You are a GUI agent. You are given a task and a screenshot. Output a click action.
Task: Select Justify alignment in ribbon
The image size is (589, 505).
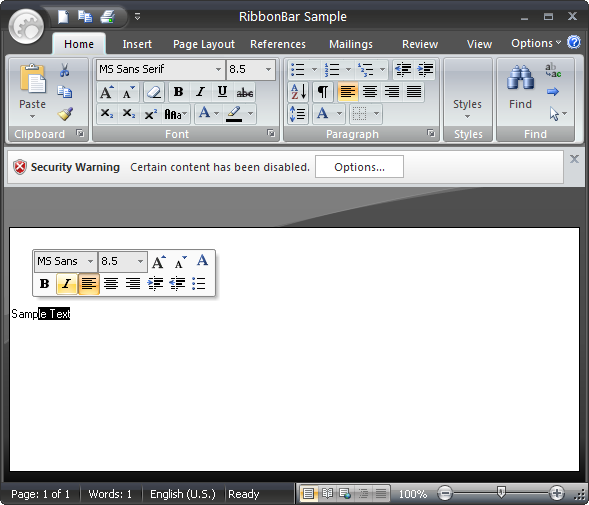coord(414,92)
